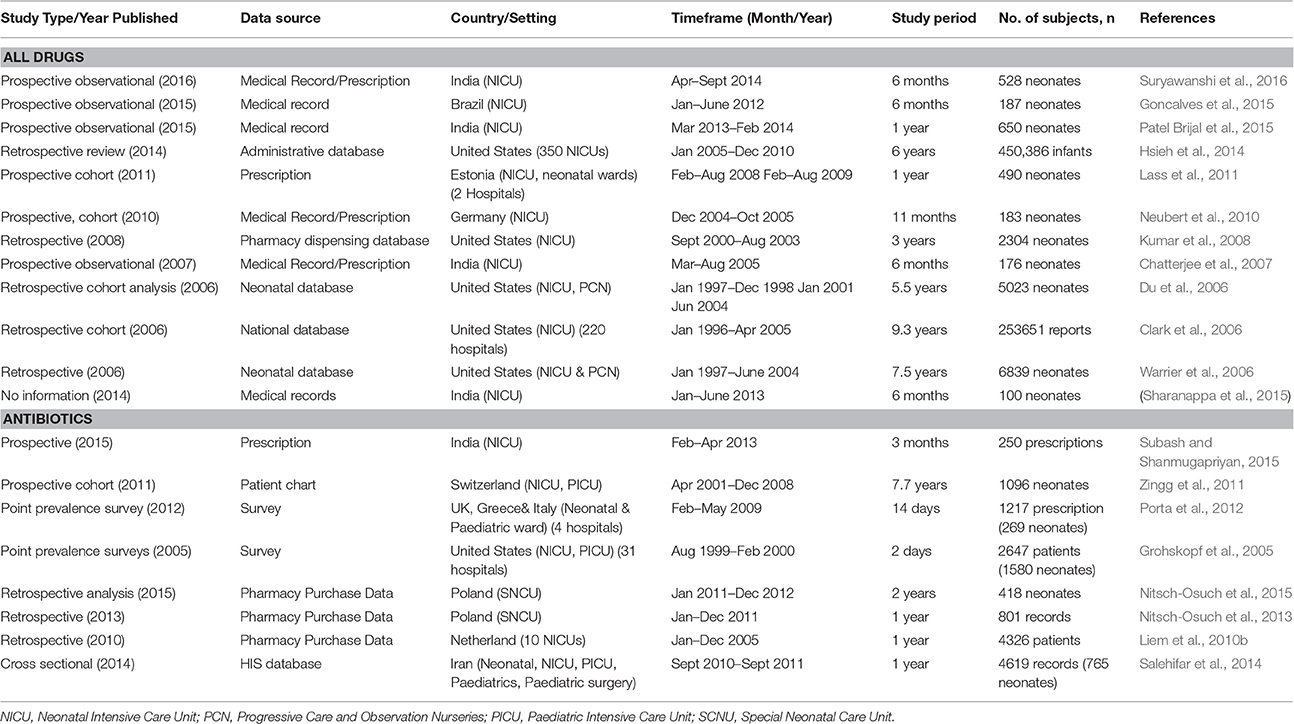Open the Salehifar et al., 2014 reference
The width and height of the screenshot is (1294, 724).
pyautogui.click(x=1201, y=663)
